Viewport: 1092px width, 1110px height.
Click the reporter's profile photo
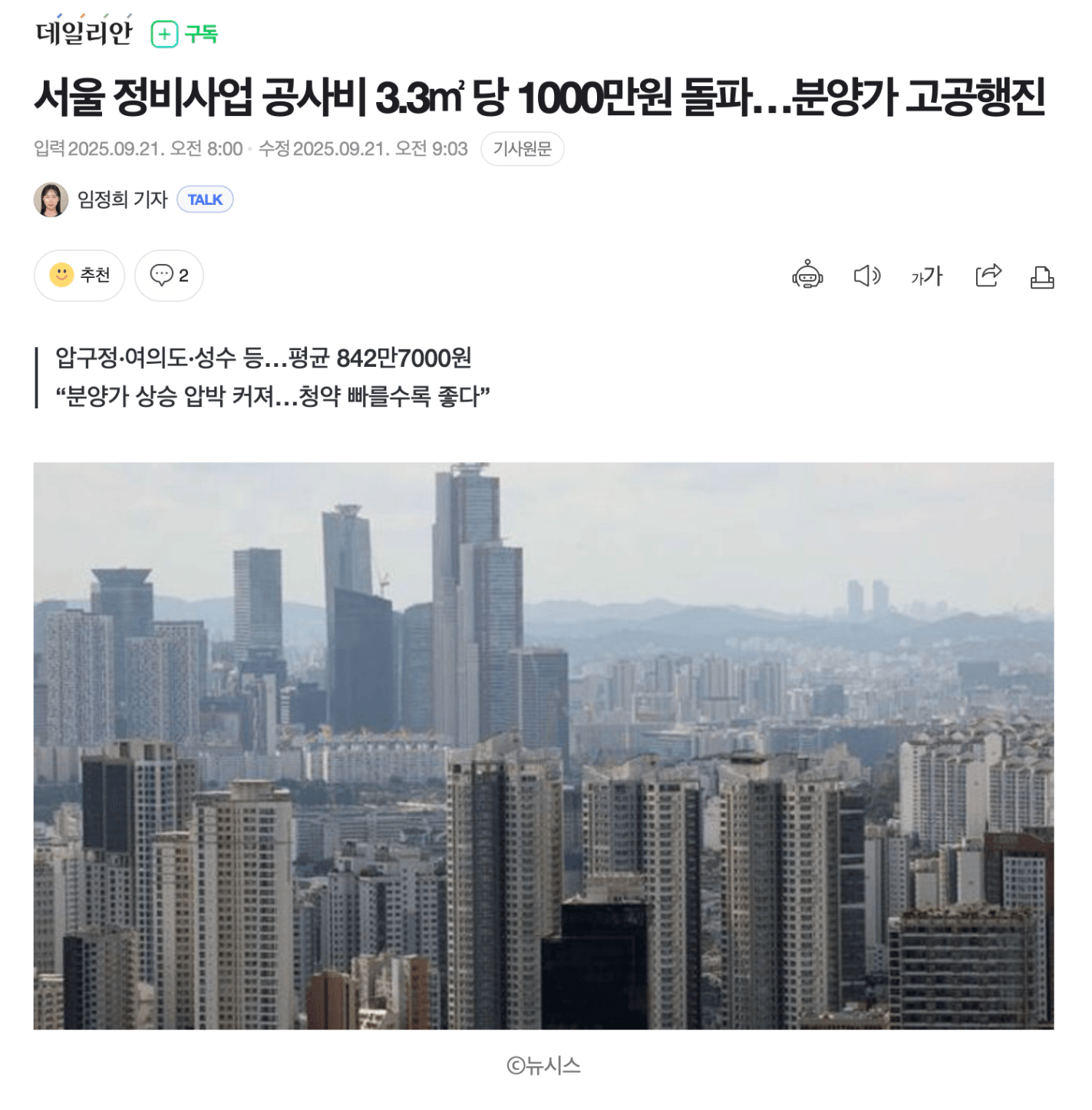click(51, 200)
